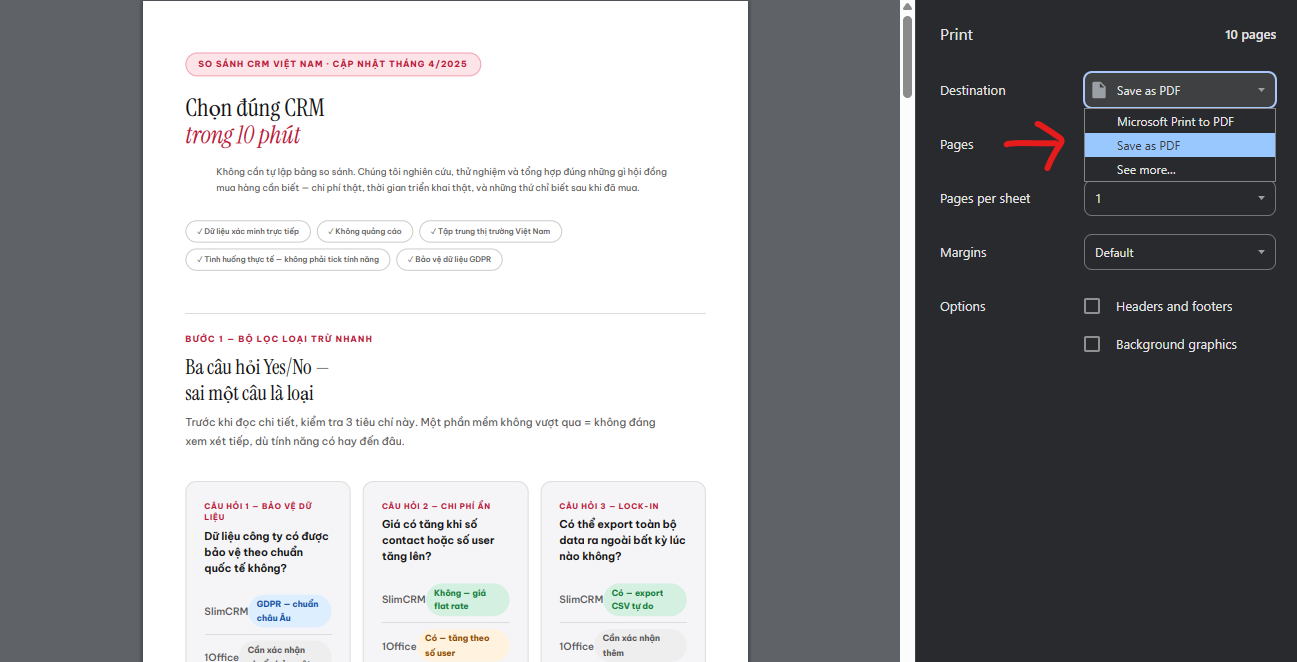Image resolution: width=1297 pixels, height=662 pixels.
Task: Click the "Tập trung thị trường Việt Nam" chip
Action: pos(490,231)
